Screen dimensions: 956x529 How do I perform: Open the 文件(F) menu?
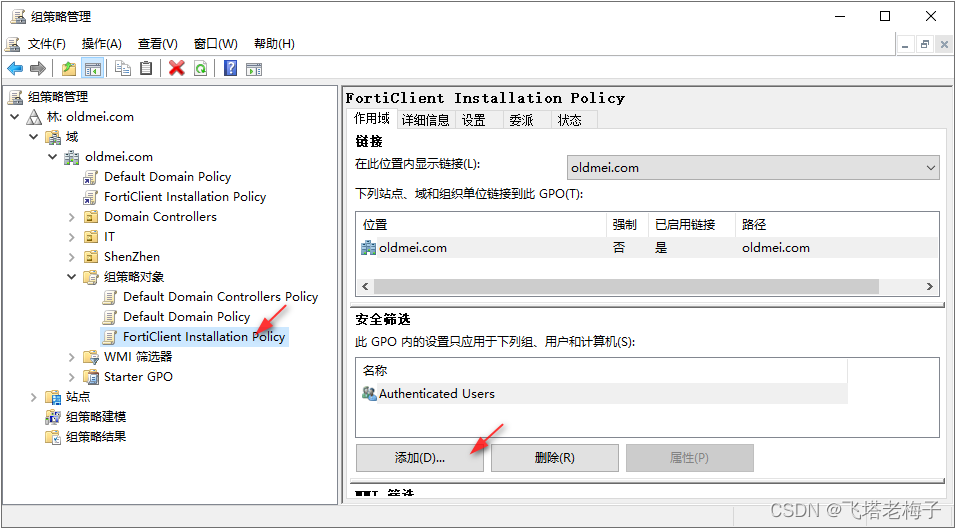click(47, 44)
